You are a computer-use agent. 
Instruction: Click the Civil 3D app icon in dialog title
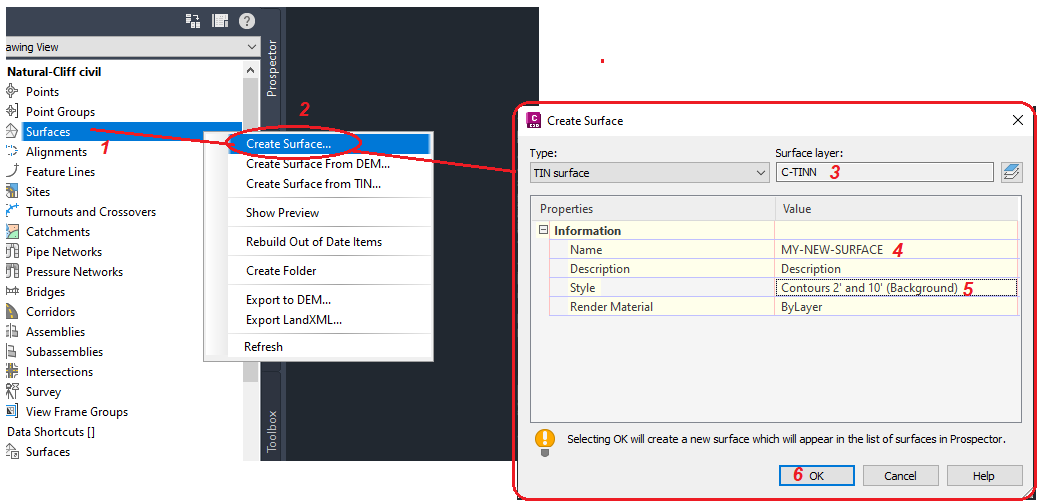(x=533, y=120)
